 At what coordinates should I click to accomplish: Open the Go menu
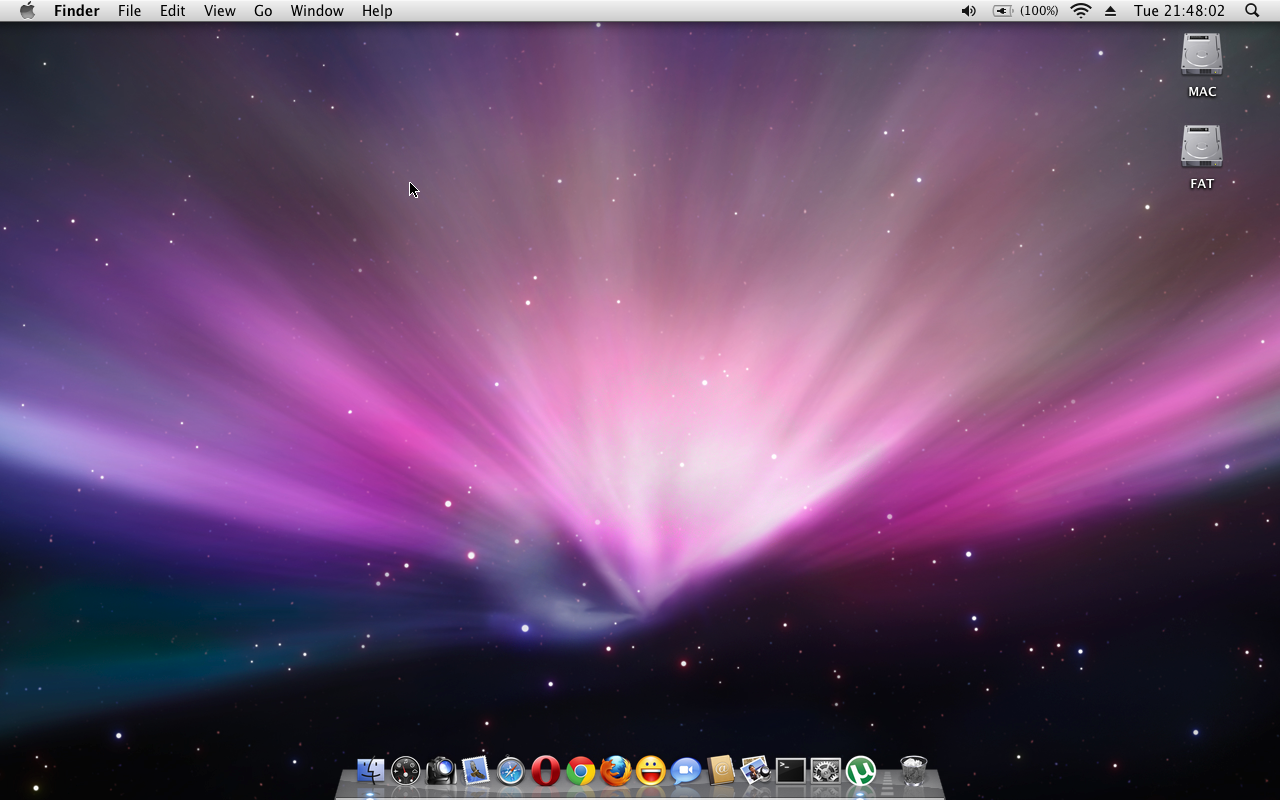(x=263, y=11)
